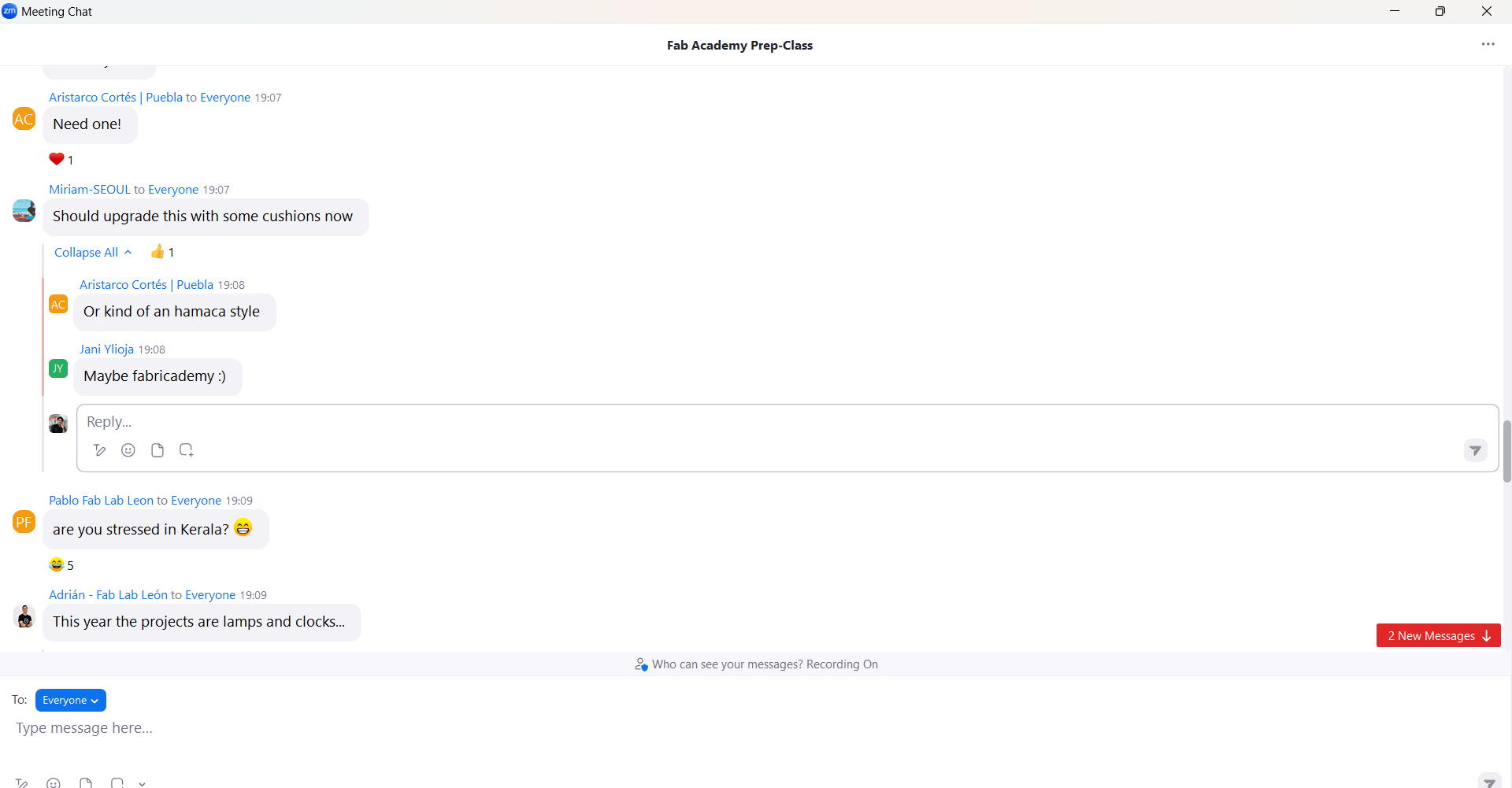Click screenshot capture icon in reply box
The image size is (1512, 788).
coord(187,450)
